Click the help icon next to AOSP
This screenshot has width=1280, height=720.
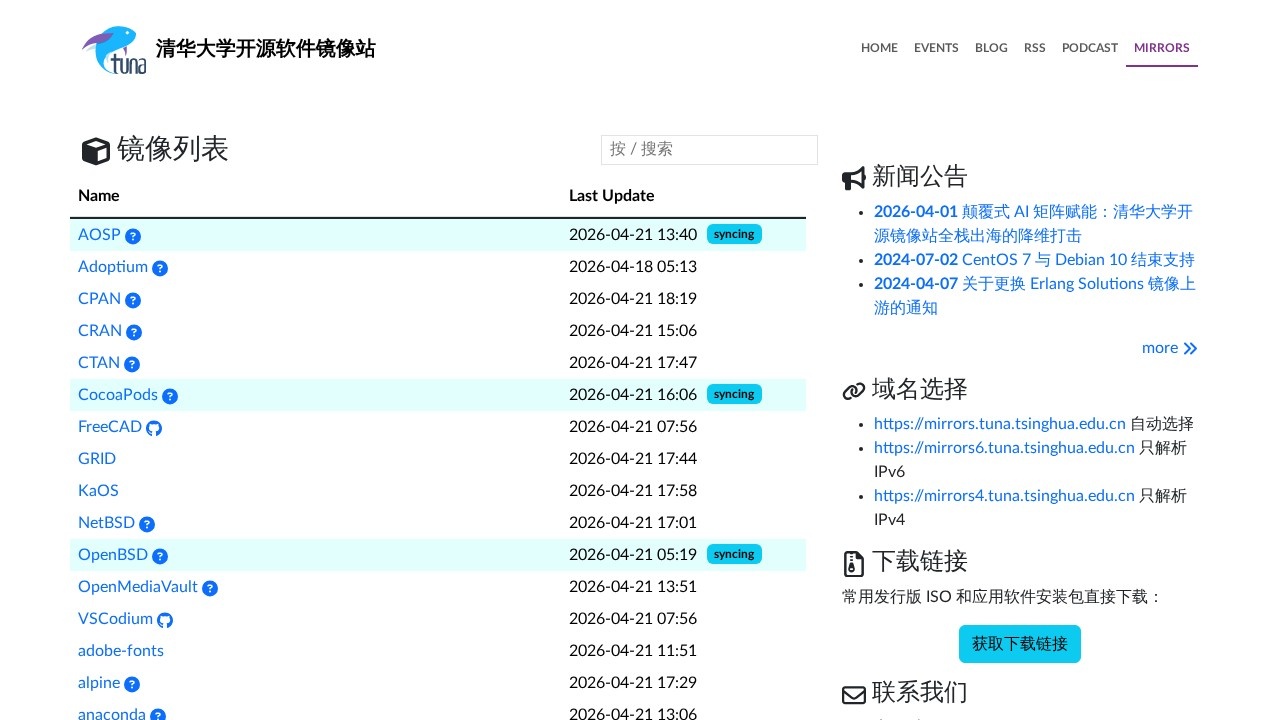click(133, 236)
